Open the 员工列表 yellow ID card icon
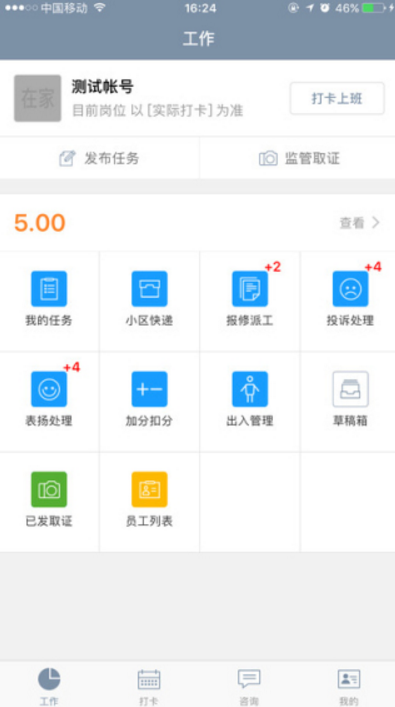Screen dimensions: 395x707 click(149, 490)
